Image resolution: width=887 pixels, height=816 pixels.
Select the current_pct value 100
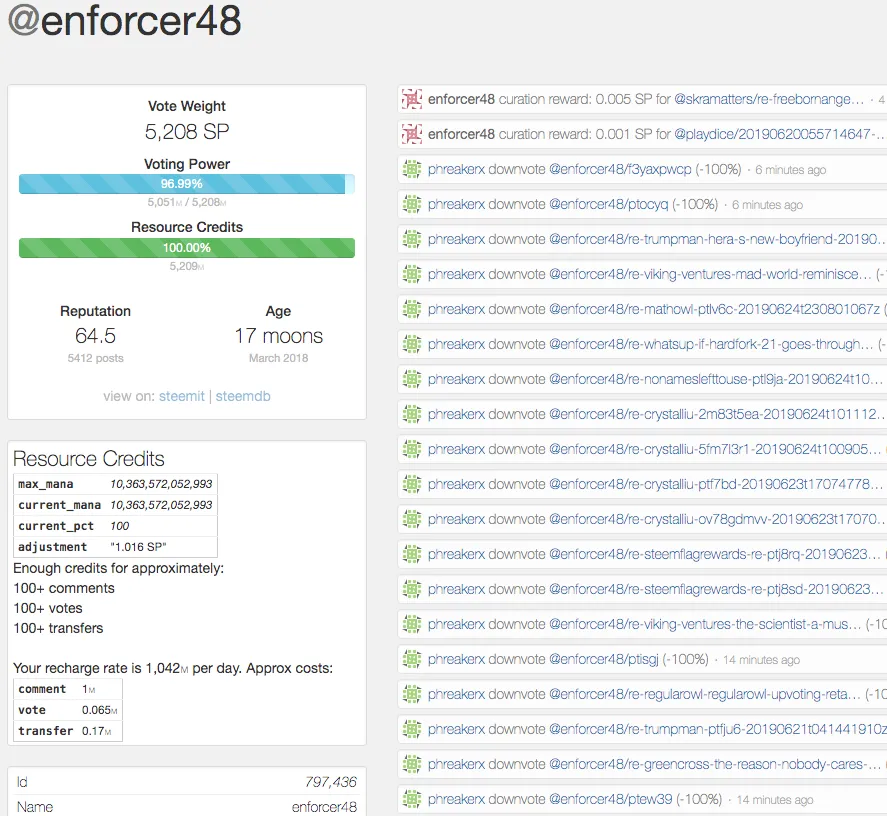coord(120,526)
